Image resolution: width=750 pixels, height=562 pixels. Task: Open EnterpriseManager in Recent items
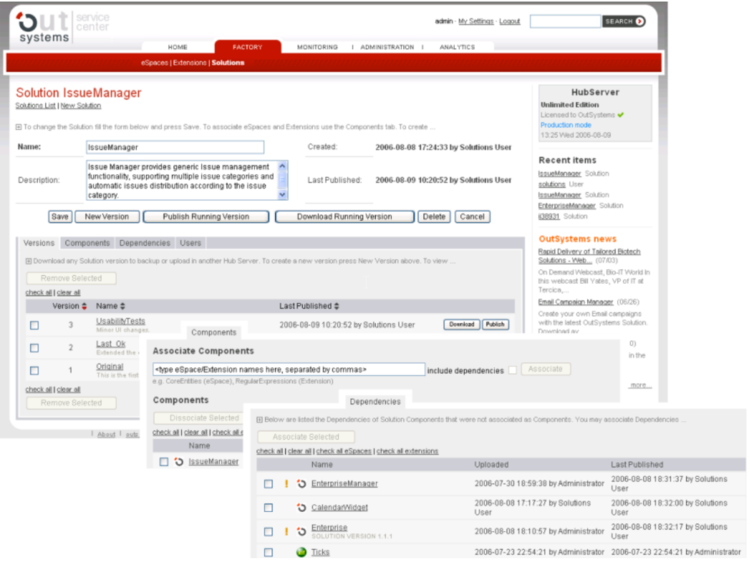coord(567,206)
